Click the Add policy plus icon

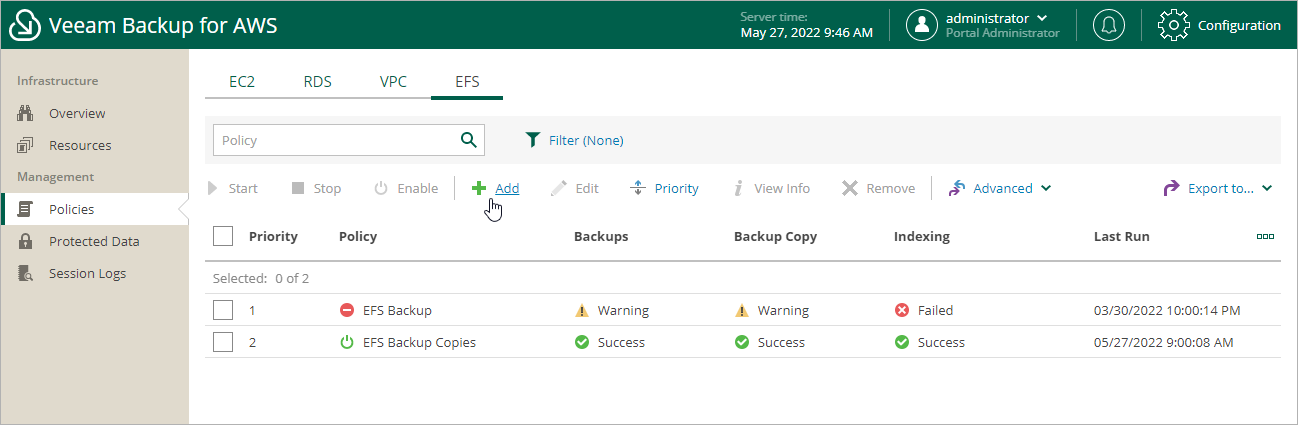coord(479,188)
